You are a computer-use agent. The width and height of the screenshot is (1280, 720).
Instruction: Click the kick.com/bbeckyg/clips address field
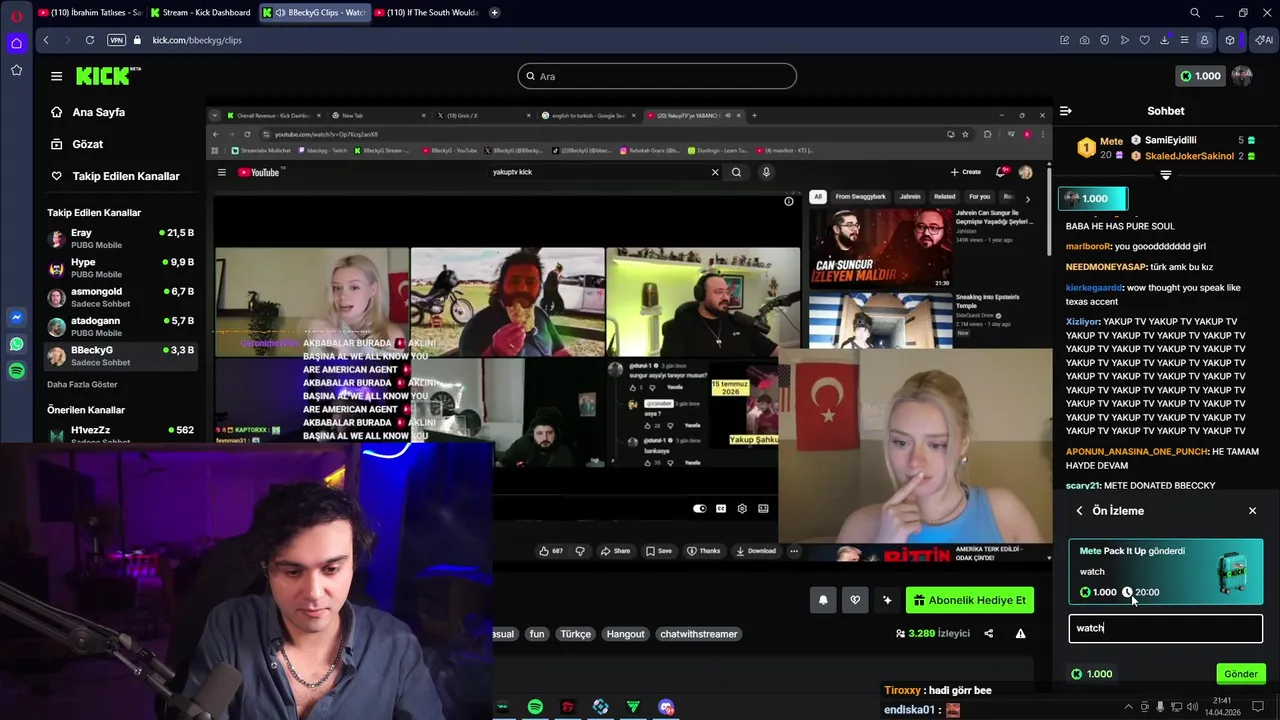pos(197,40)
